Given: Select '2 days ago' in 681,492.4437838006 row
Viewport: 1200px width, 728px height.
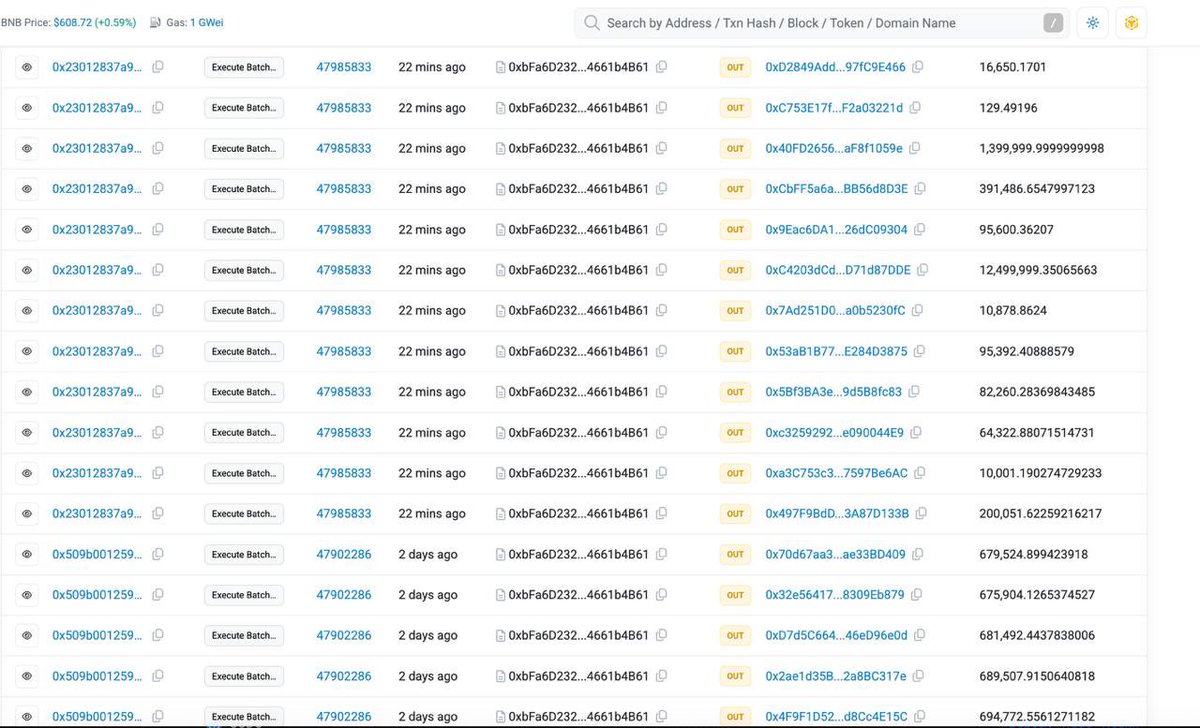Looking at the screenshot, I should click(428, 635).
